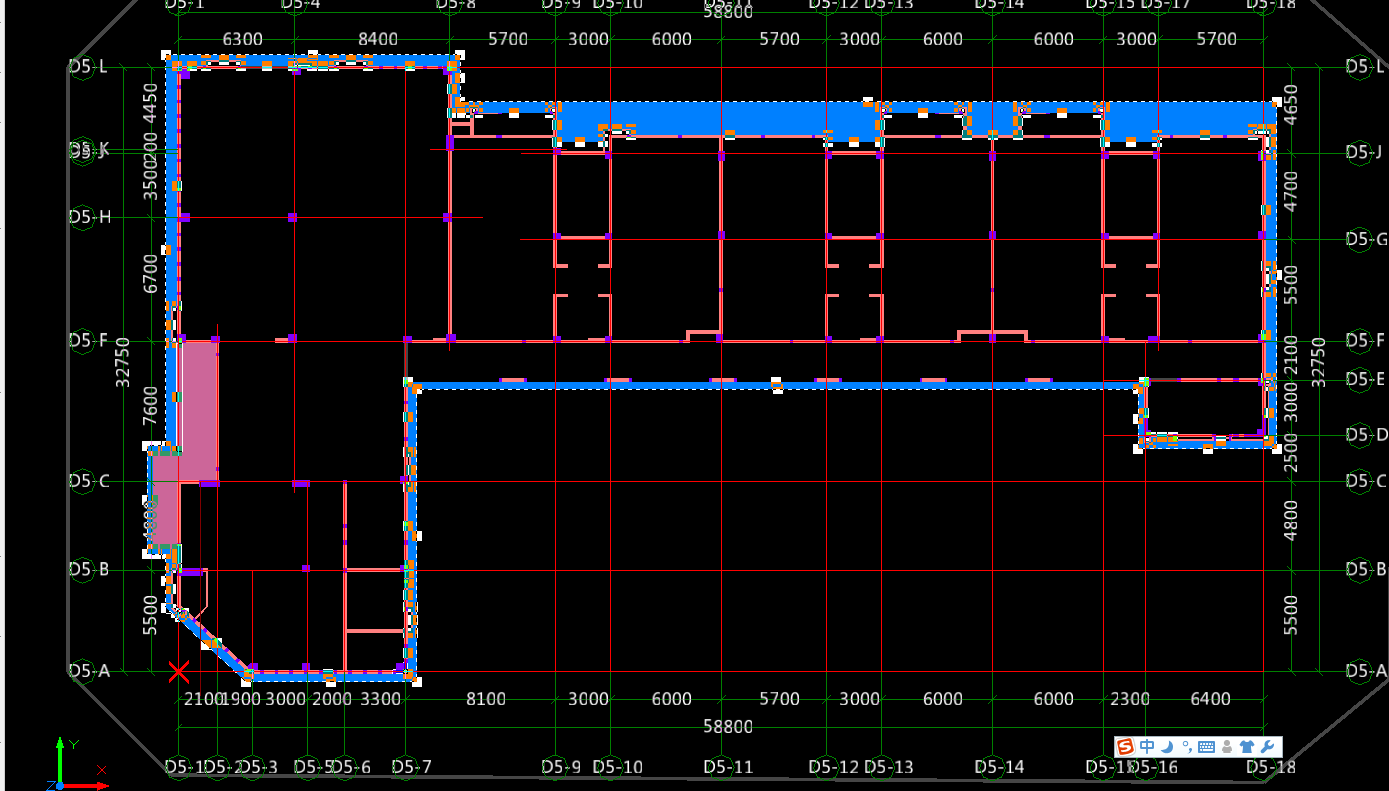
Task: Toggle punctuation mode icon in IME bar
Action: 1186,746
